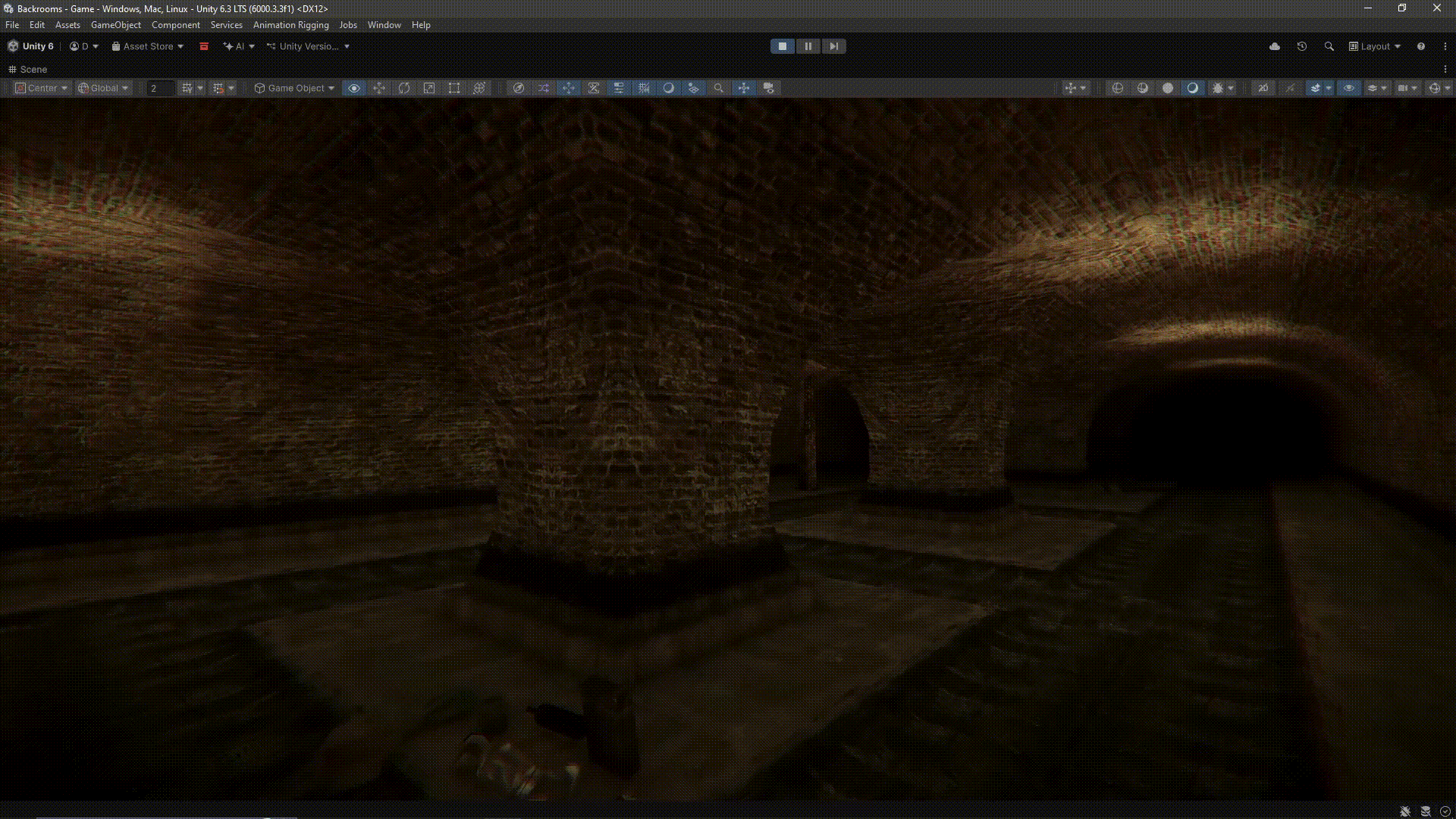Screen dimensions: 1456x819
Task: Select the Rect tool
Action: coord(454,88)
